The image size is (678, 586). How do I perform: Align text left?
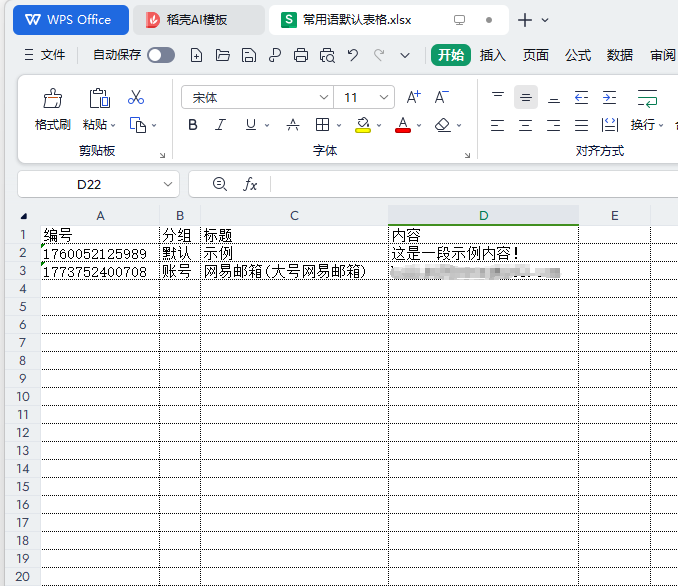click(498, 125)
